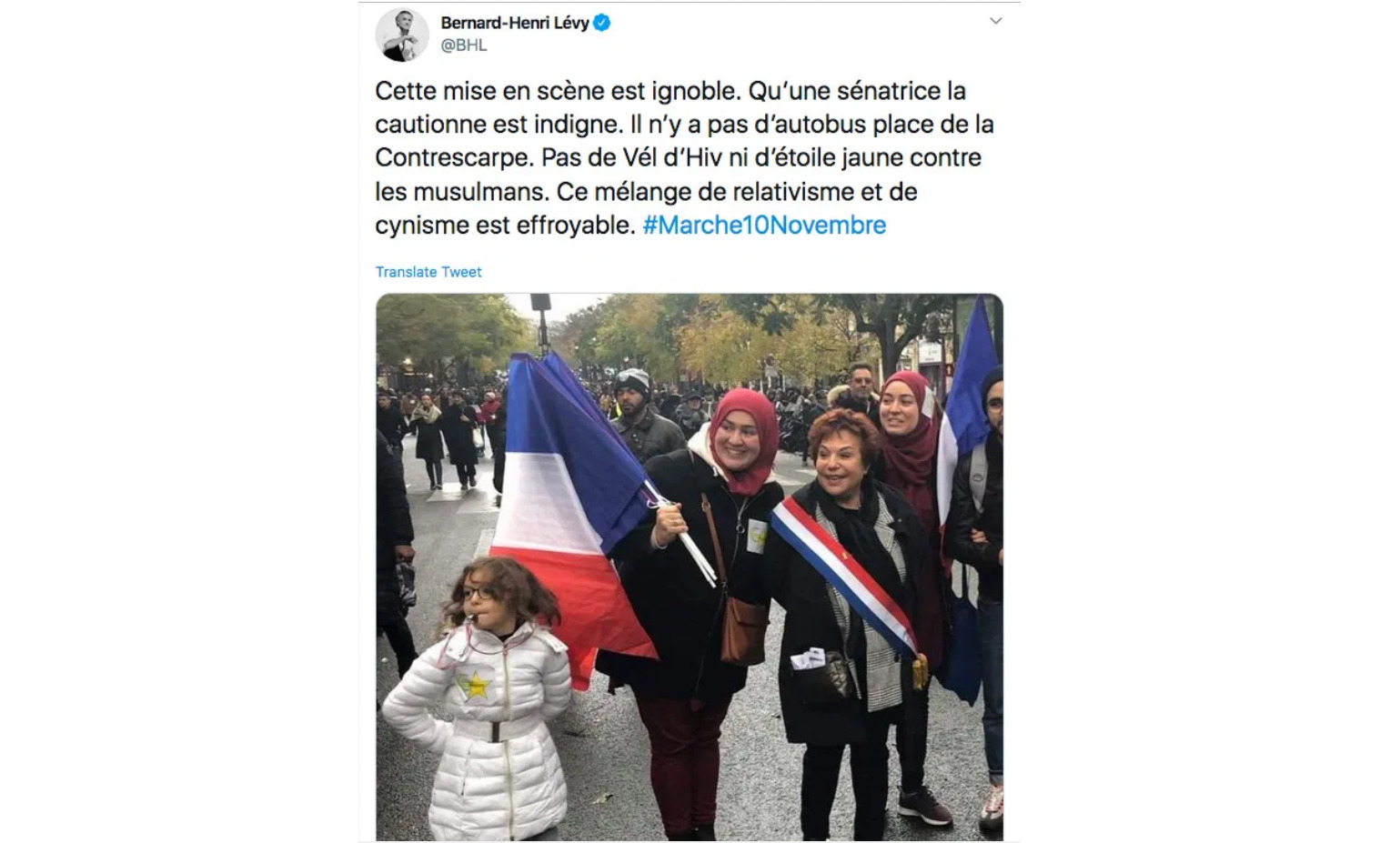Open the attached tweet photo
1400x843 pixels.
tap(690, 567)
